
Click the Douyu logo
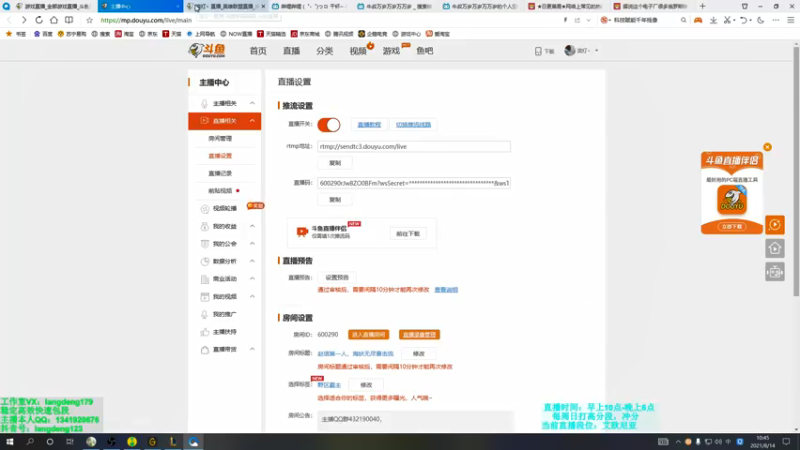207,50
